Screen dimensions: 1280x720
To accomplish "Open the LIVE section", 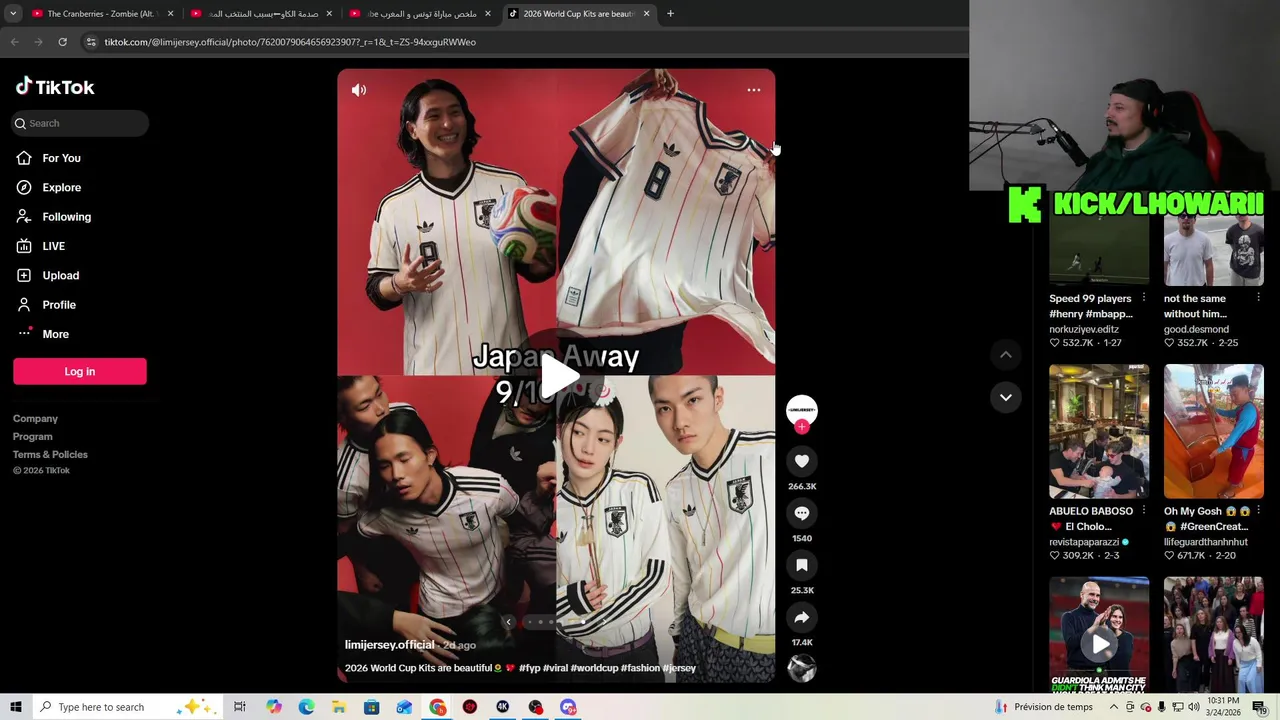I will point(53,246).
